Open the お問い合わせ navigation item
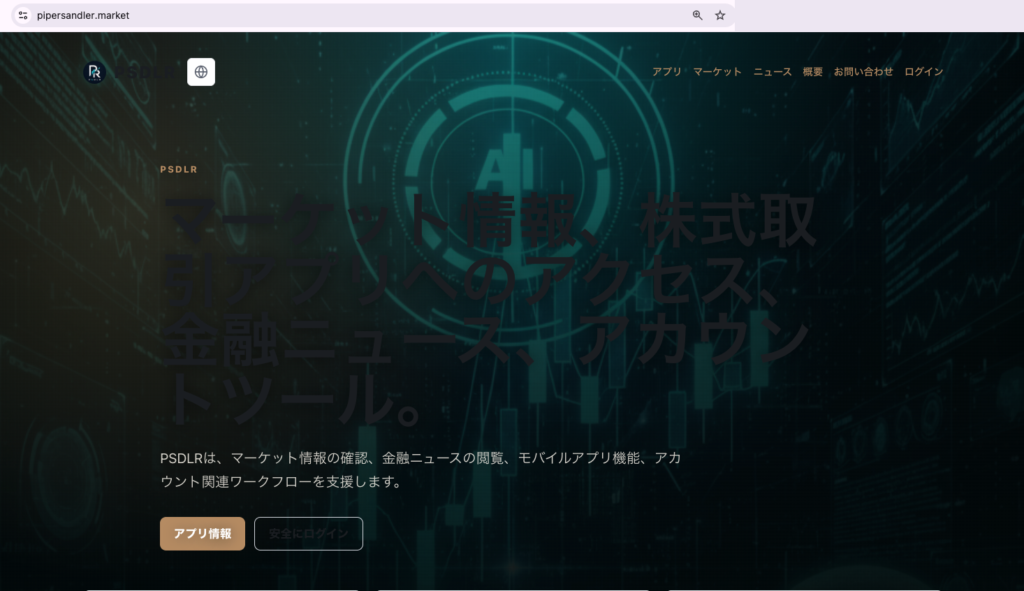Image resolution: width=1024 pixels, height=591 pixels. tap(863, 72)
